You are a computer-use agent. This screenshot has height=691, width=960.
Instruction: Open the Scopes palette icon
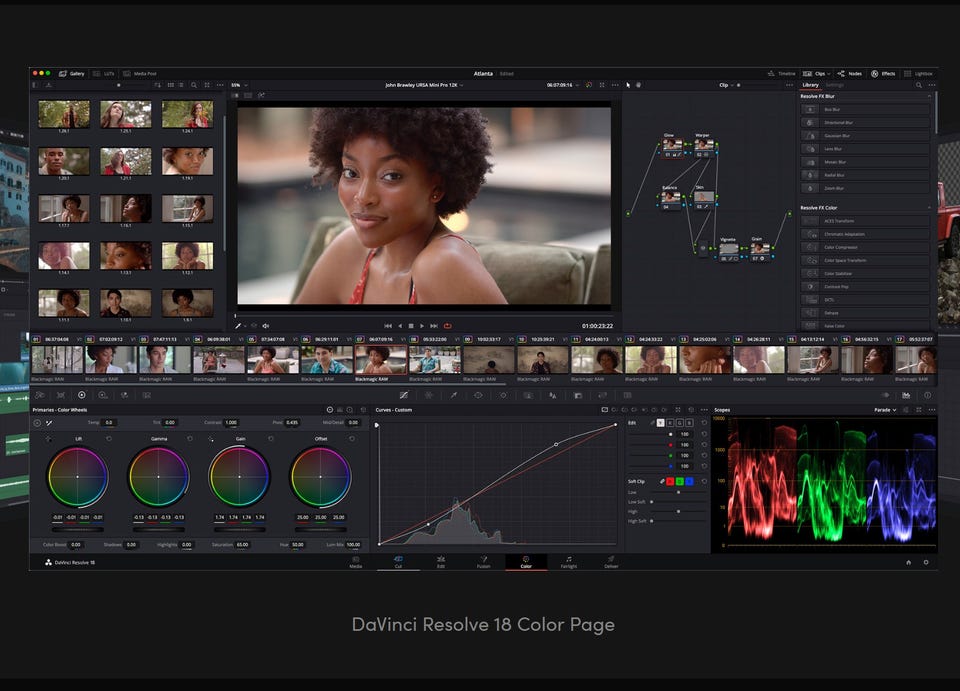click(906, 395)
